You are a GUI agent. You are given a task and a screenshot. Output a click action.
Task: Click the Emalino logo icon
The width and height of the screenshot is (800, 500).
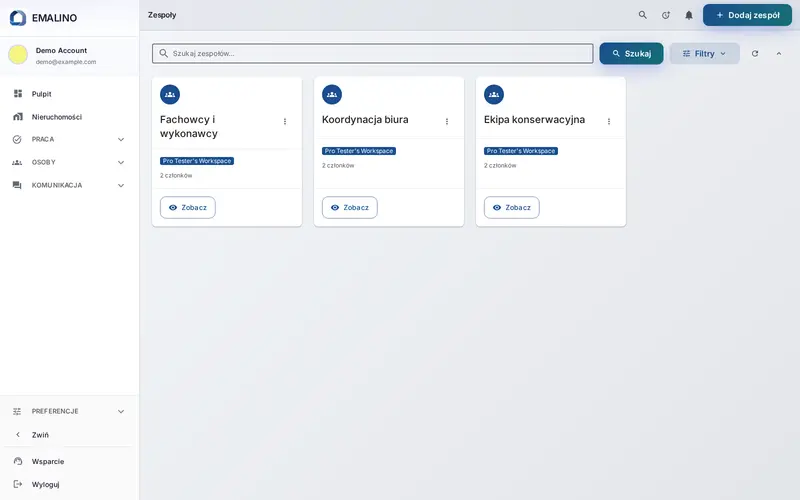point(18,18)
